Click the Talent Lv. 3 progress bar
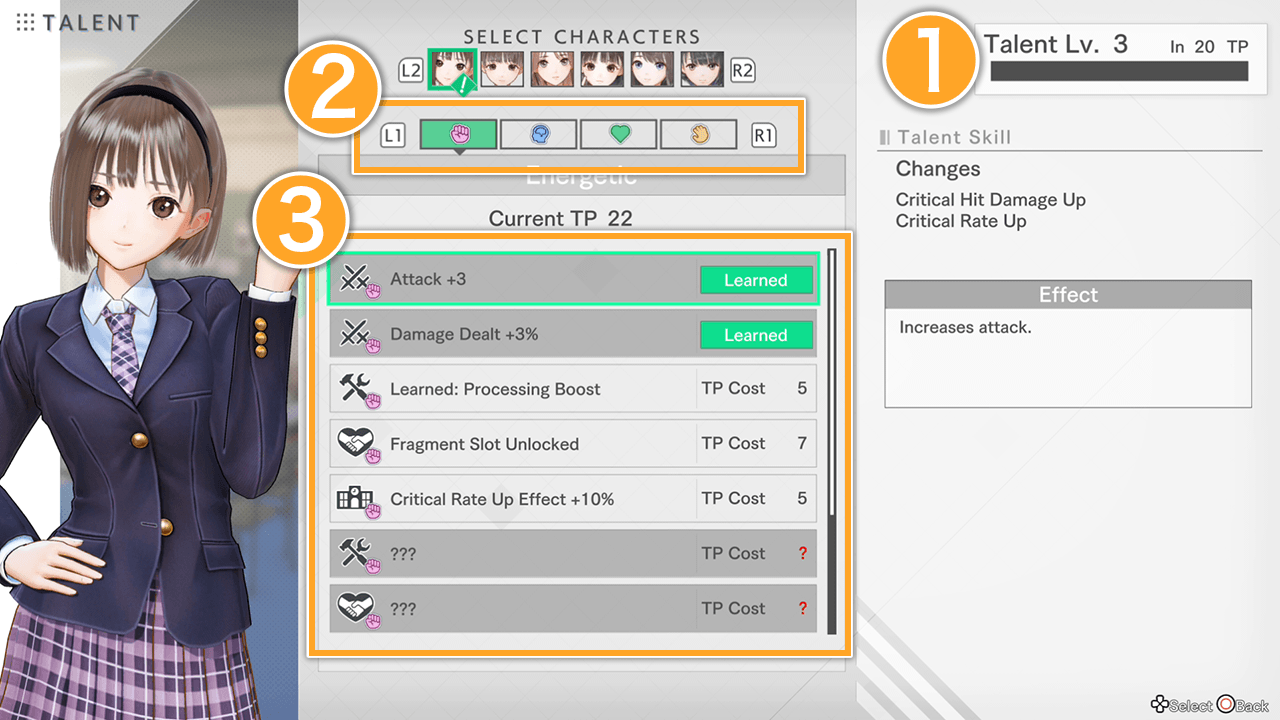The width and height of the screenshot is (1280, 720). pos(1119,71)
